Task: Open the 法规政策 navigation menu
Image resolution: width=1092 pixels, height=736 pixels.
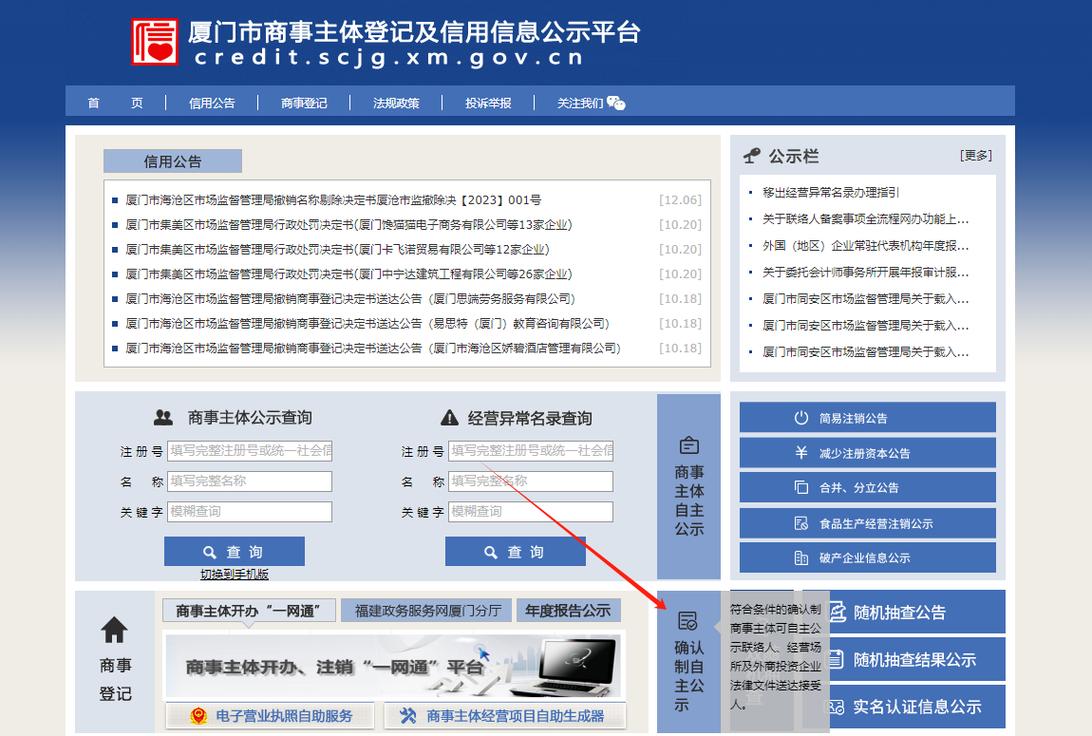Action: coord(397,101)
